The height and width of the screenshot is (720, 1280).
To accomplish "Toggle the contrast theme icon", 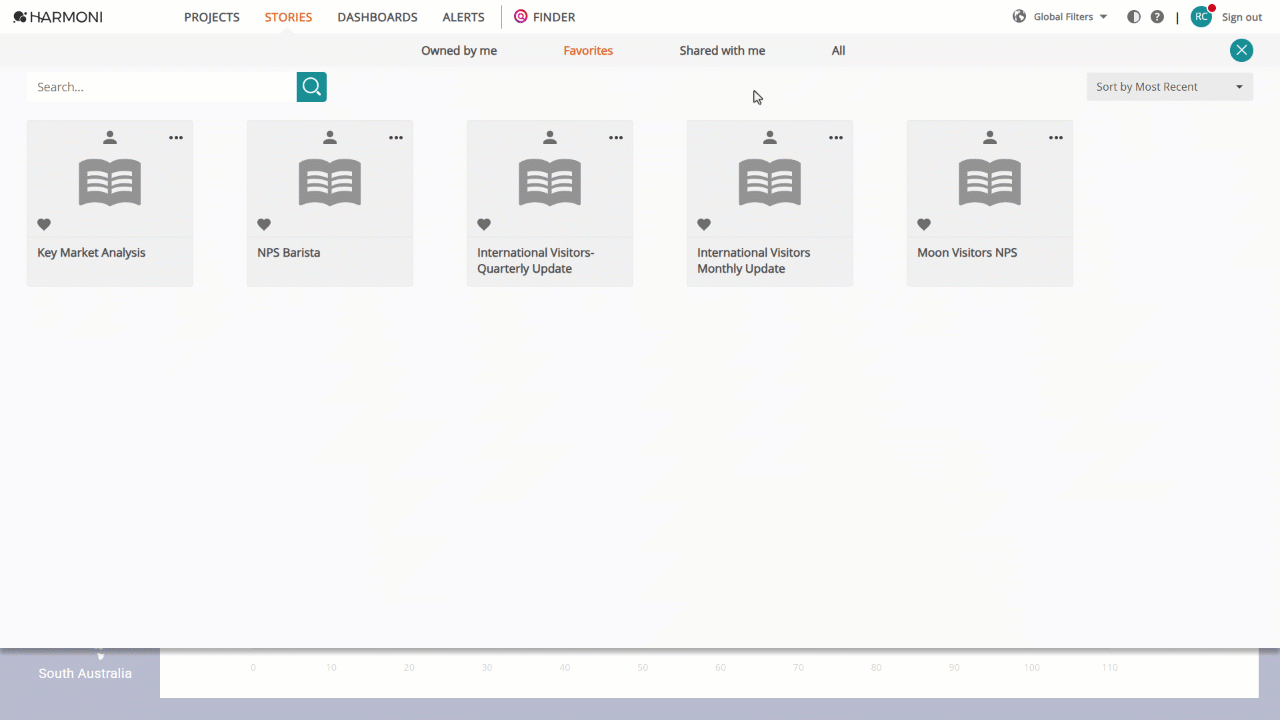I will [1134, 17].
